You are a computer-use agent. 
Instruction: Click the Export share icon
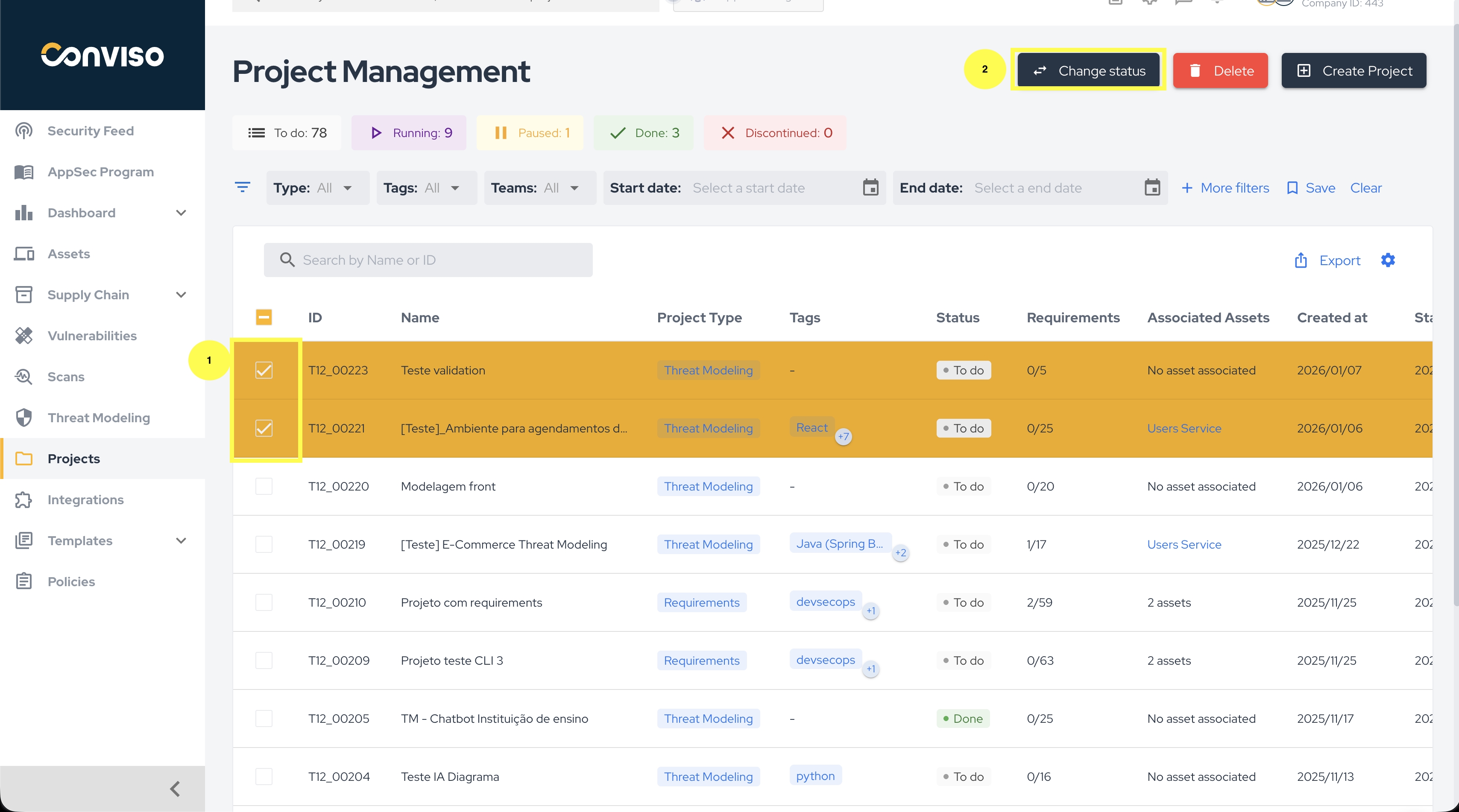coord(1301,260)
